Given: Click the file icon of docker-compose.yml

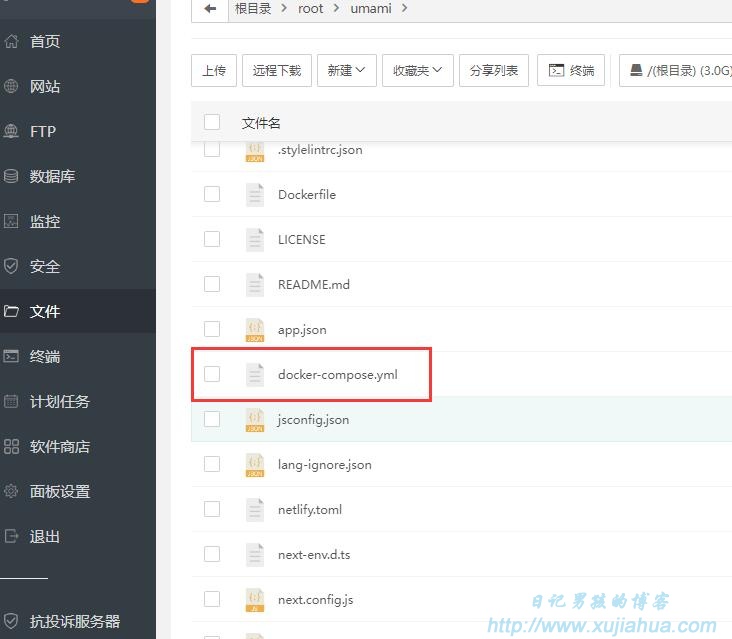Looking at the screenshot, I should [x=255, y=374].
